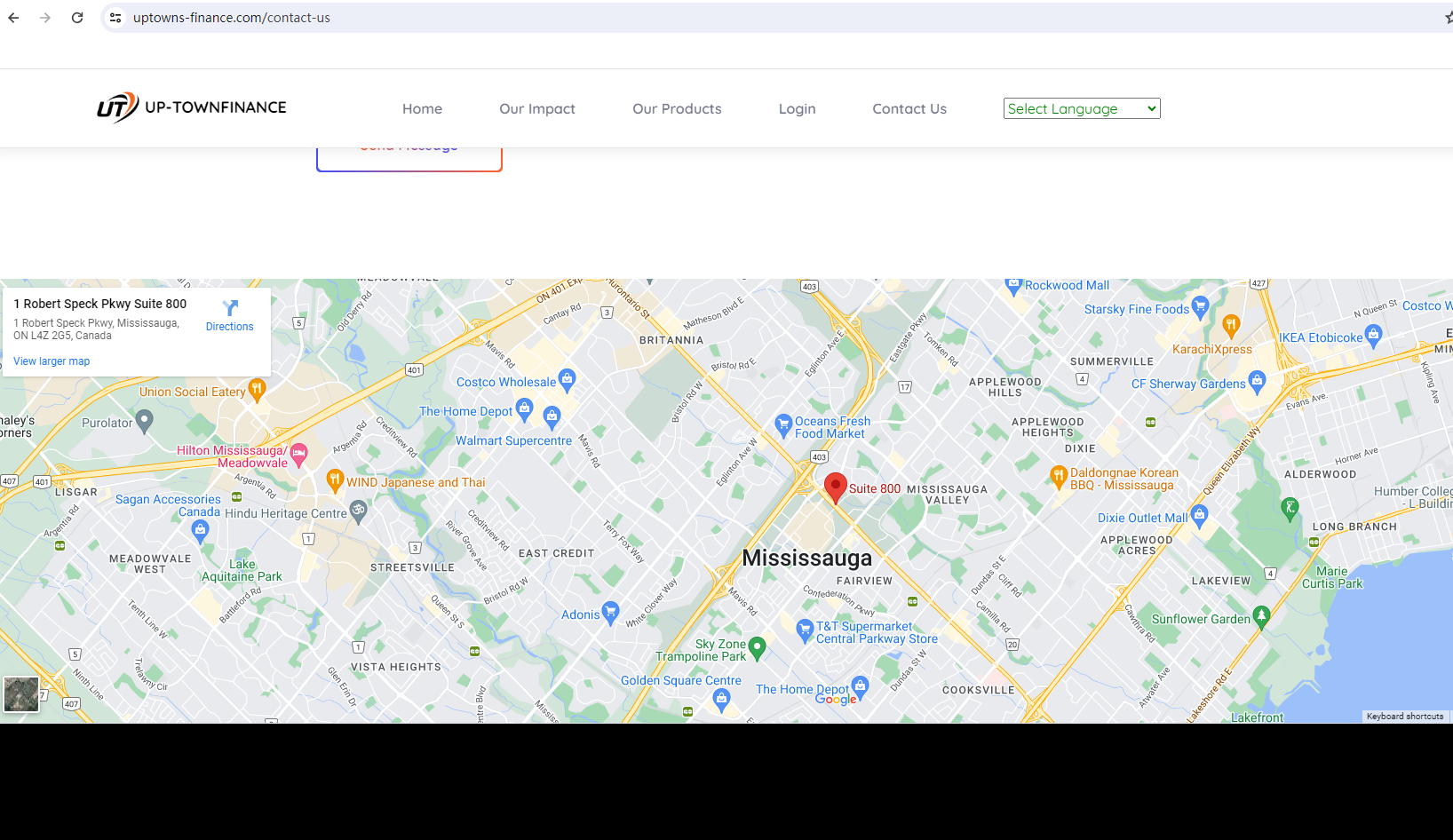The image size is (1453, 840).
Task: Select the Costco Wholesale shopping marker
Action: pyautogui.click(x=568, y=381)
